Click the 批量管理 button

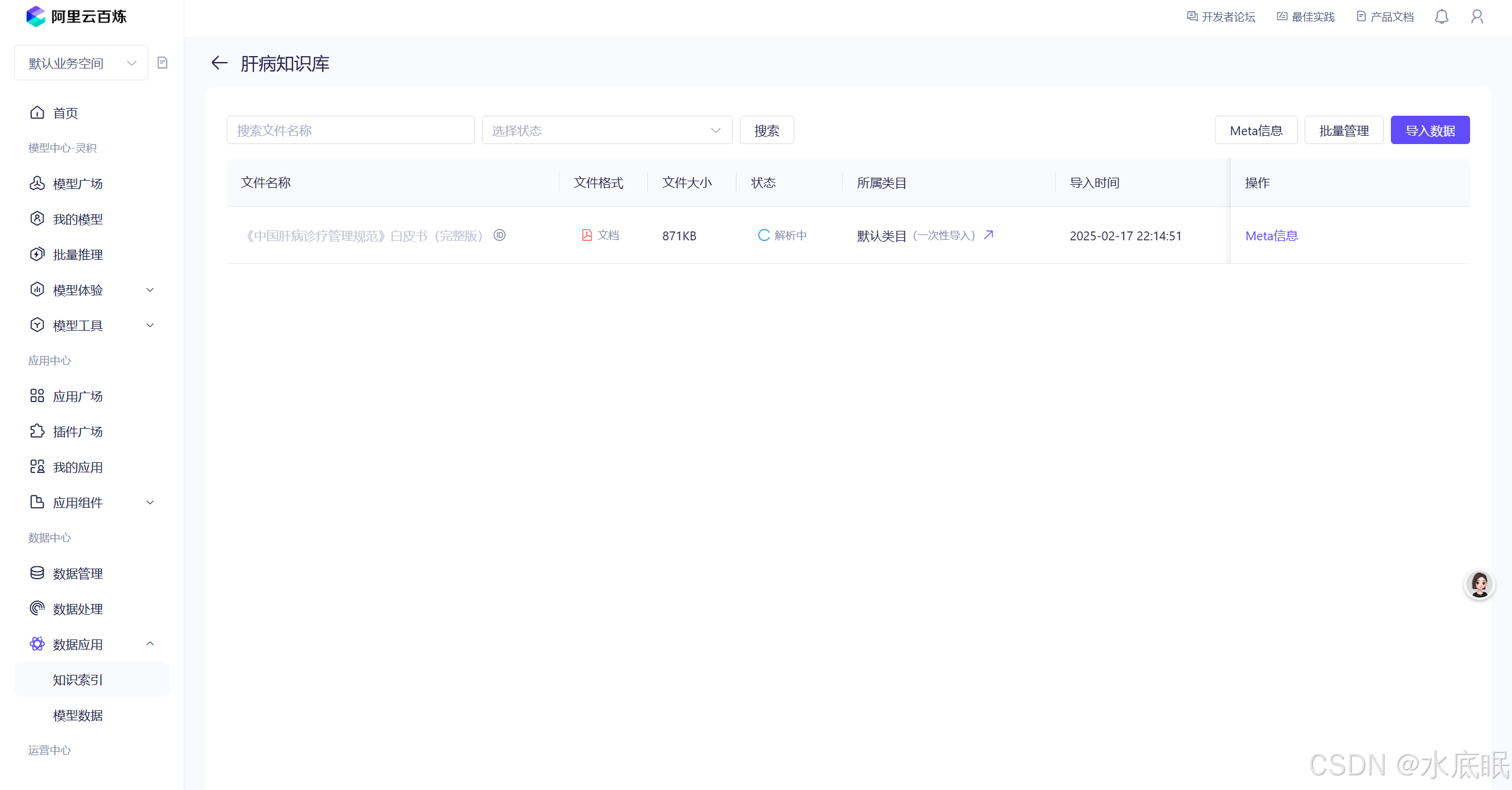pos(1344,130)
